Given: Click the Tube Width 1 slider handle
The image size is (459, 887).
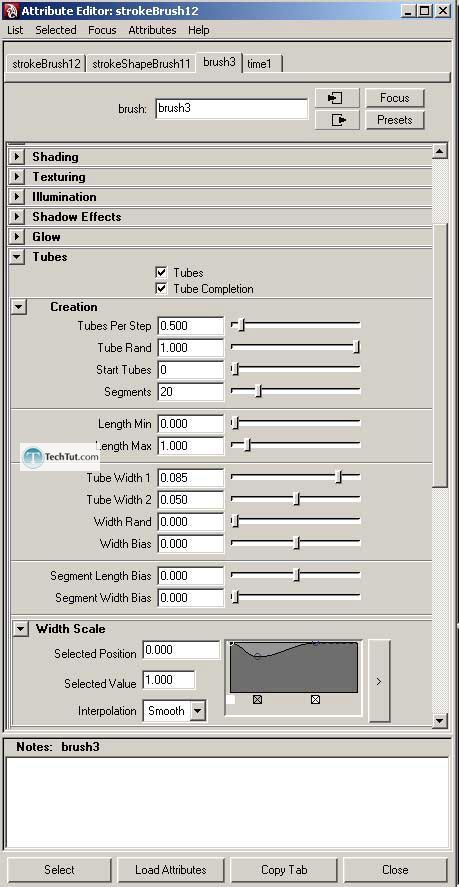Looking at the screenshot, I should point(338,477).
